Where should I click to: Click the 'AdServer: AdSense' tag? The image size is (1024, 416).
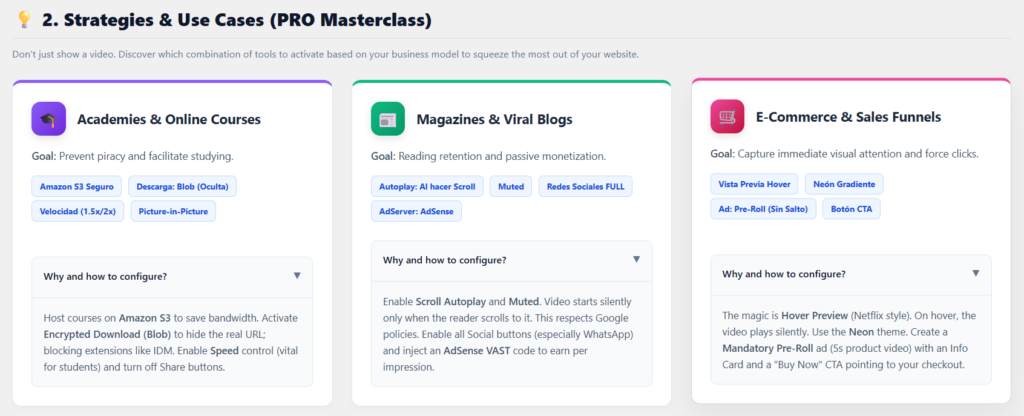(416, 211)
